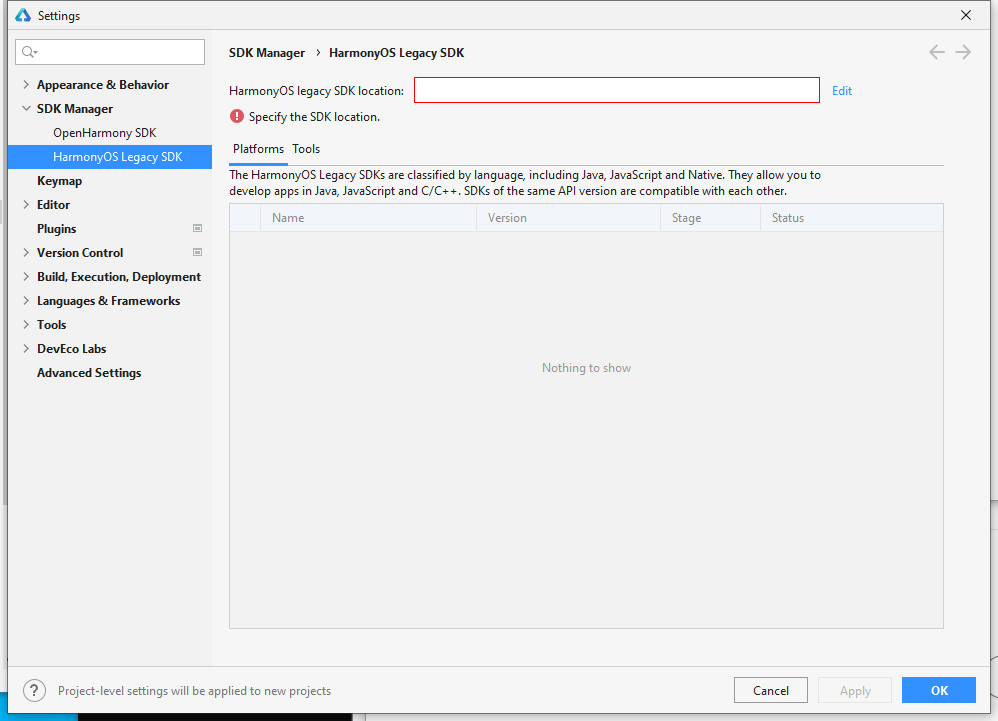Viewport: 998px width, 721px height.
Task: Click SDK Manager in the breadcrumb
Action: 267,53
